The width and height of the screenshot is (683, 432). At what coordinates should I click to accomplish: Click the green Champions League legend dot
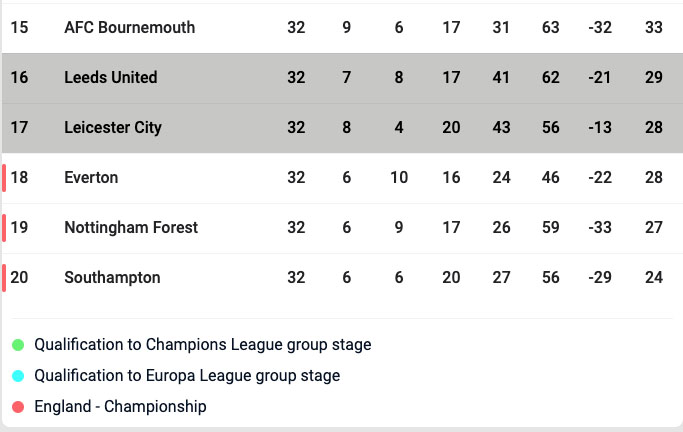pyautogui.click(x=18, y=345)
